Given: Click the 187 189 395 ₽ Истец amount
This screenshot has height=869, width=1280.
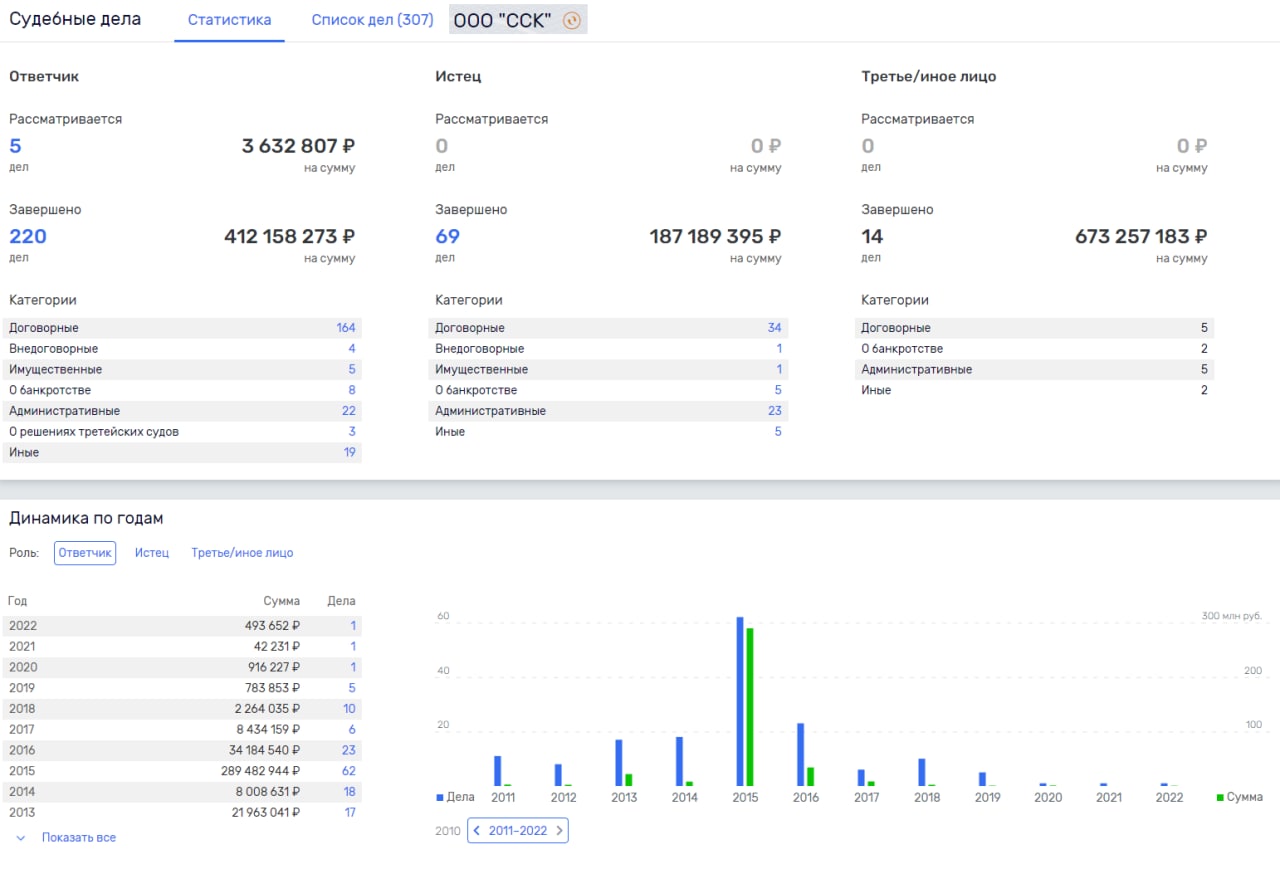Looking at the screenshot, I should point(716,237).
